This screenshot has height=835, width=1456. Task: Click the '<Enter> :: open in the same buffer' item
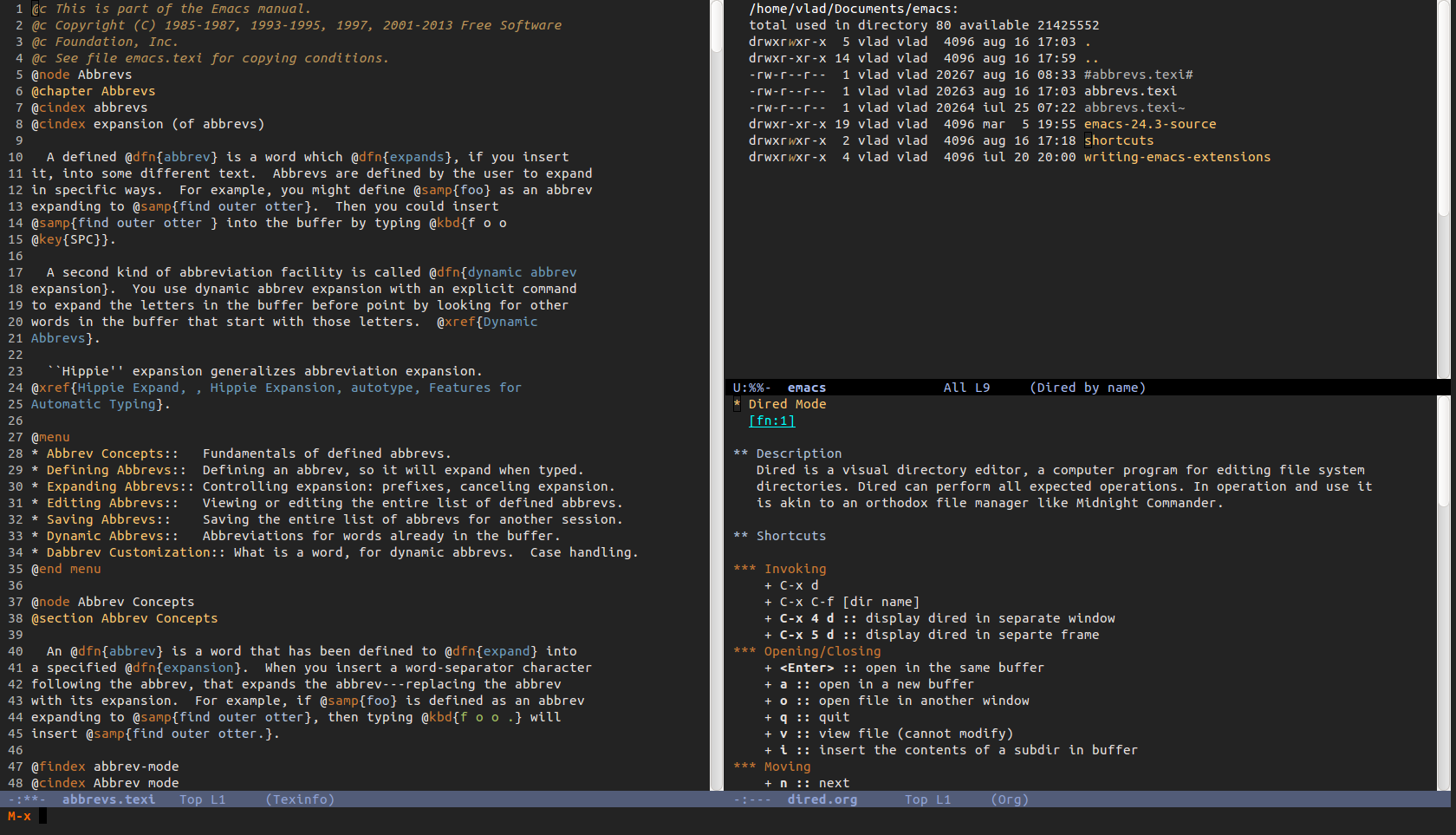pyautogui.click(x=904, y=668)
